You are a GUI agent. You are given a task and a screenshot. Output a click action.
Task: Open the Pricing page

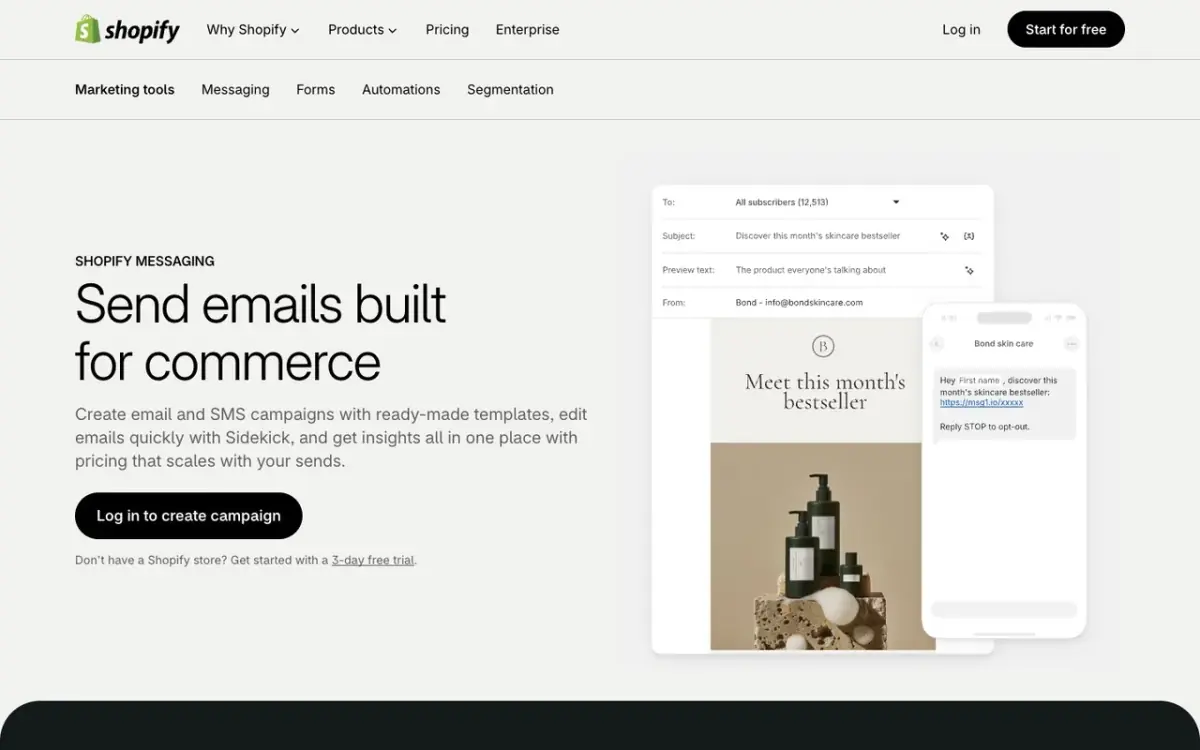[x=447, y=30]
